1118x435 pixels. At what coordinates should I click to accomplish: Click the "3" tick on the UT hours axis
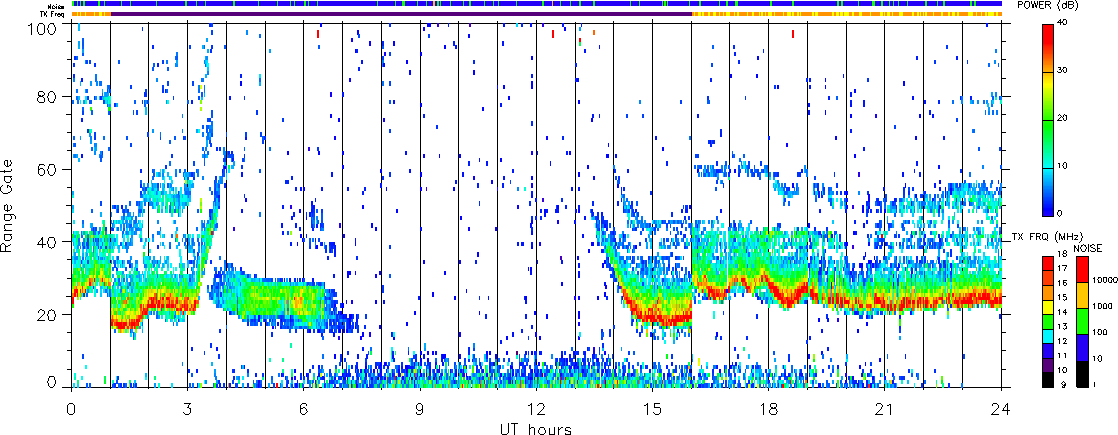pyautogui.click(x=188, y=408)
